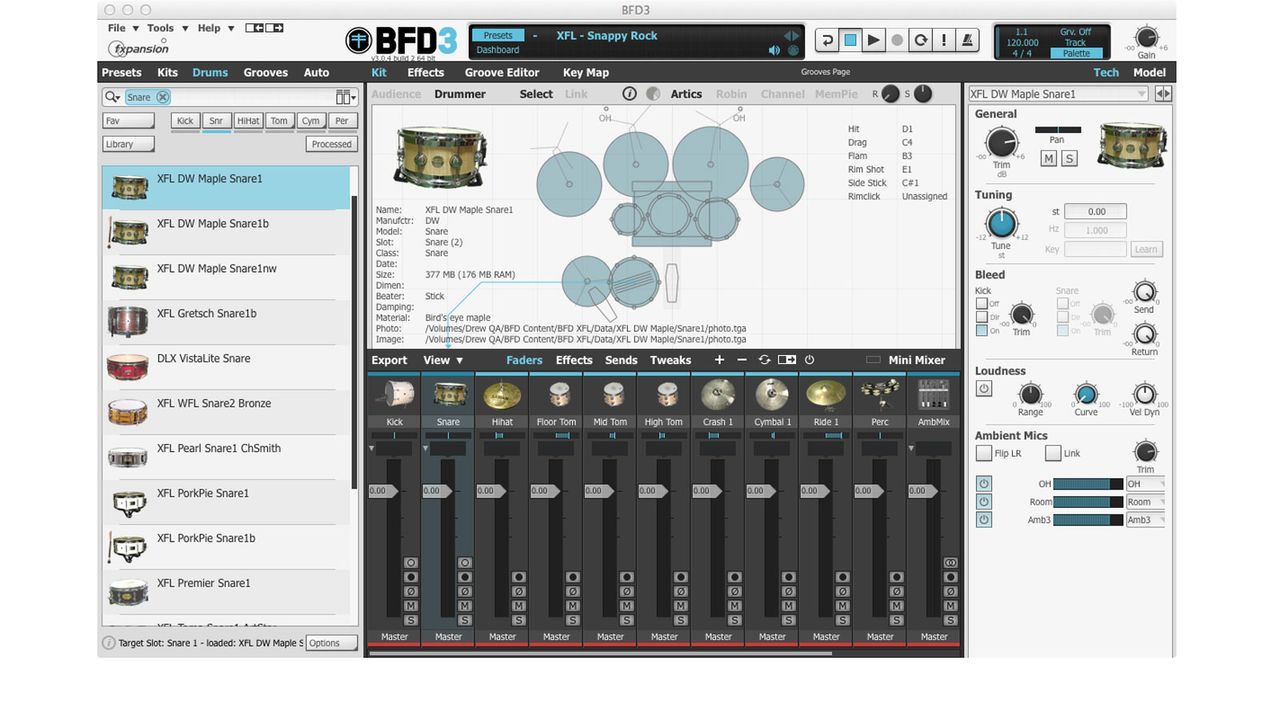Filter browser by HiHat
This screenshot has width=1280, height=720.
[x=248, y=121]
